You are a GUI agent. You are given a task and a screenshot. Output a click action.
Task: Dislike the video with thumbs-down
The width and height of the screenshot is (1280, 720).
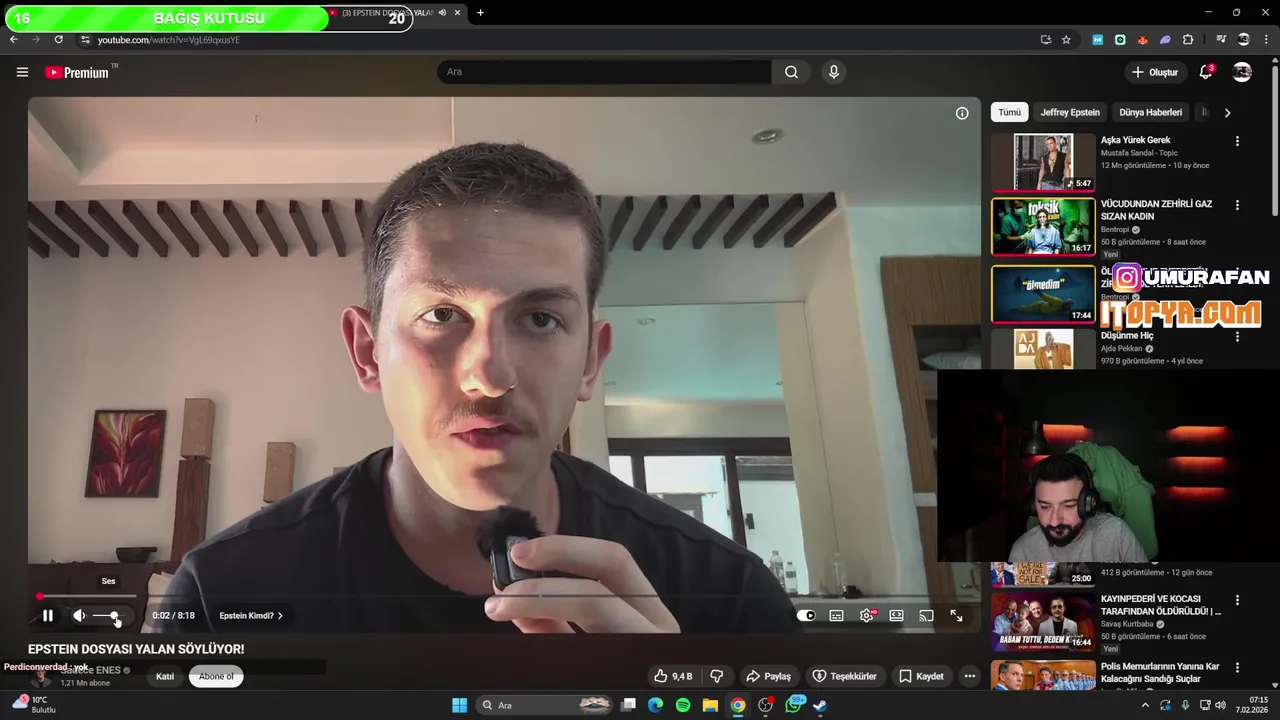[x=716, y=676]
